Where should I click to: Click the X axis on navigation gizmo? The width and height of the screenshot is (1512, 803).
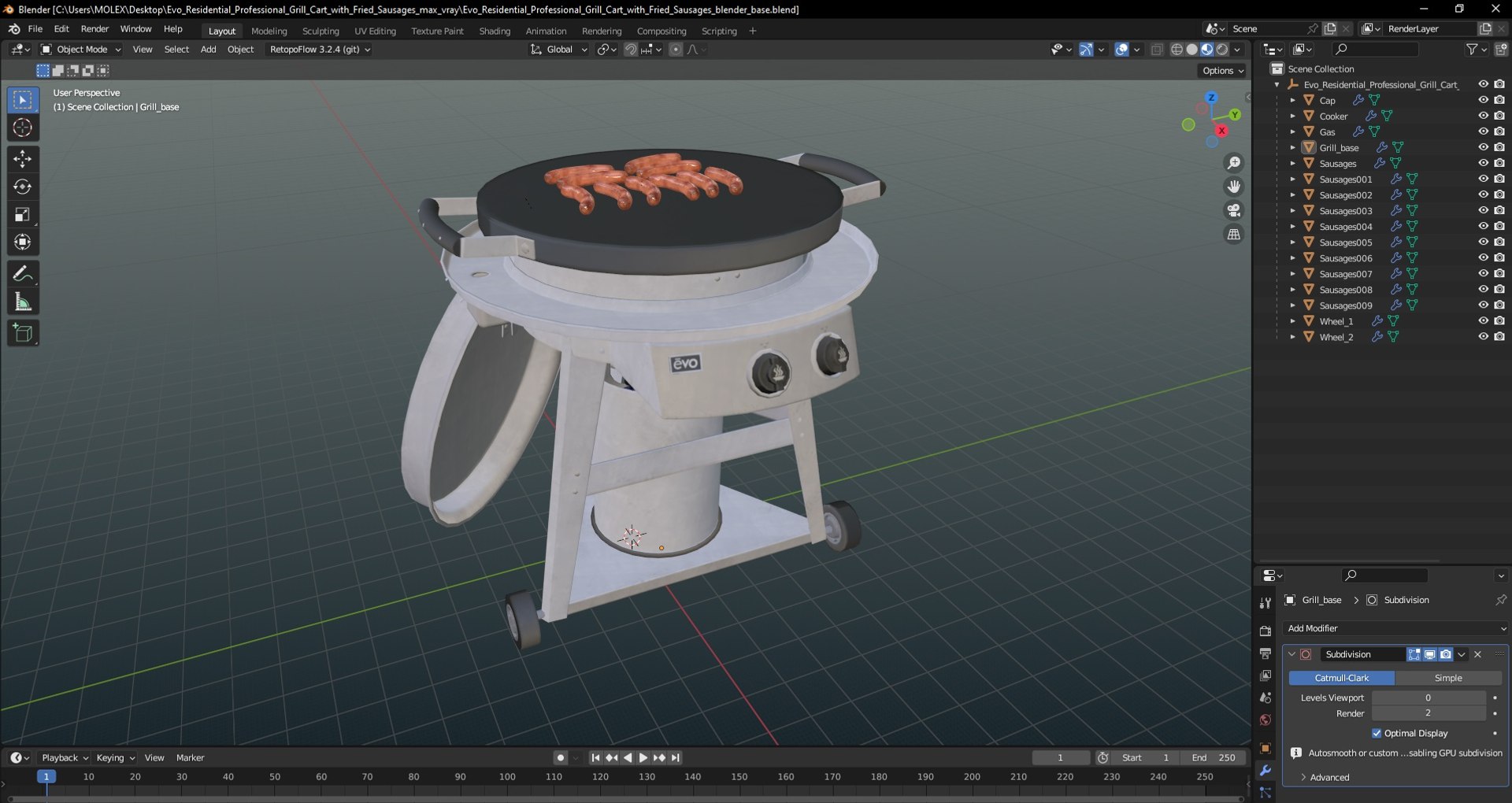tap(1221, 131)
